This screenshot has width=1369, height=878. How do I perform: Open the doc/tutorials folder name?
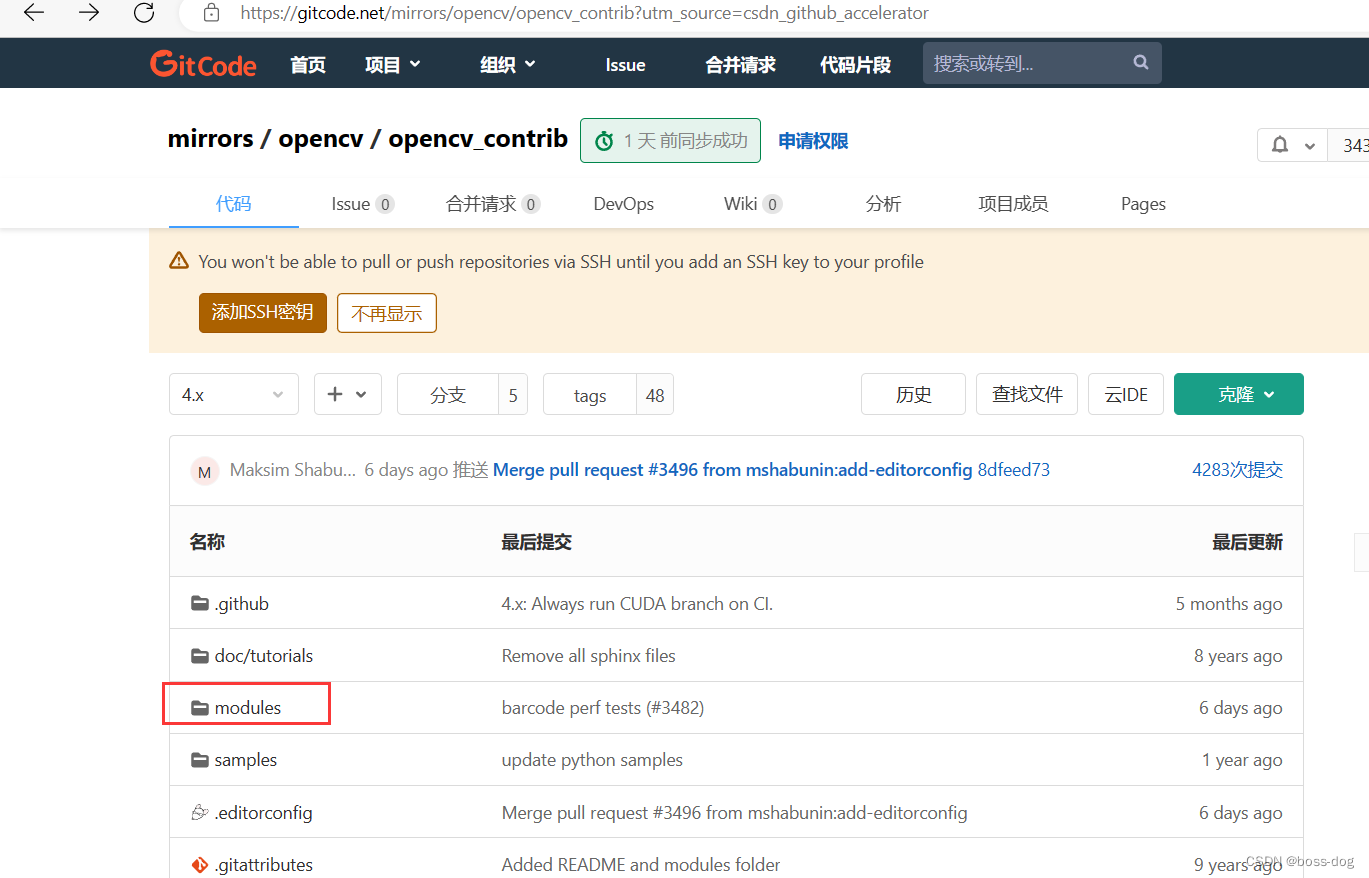264,656
